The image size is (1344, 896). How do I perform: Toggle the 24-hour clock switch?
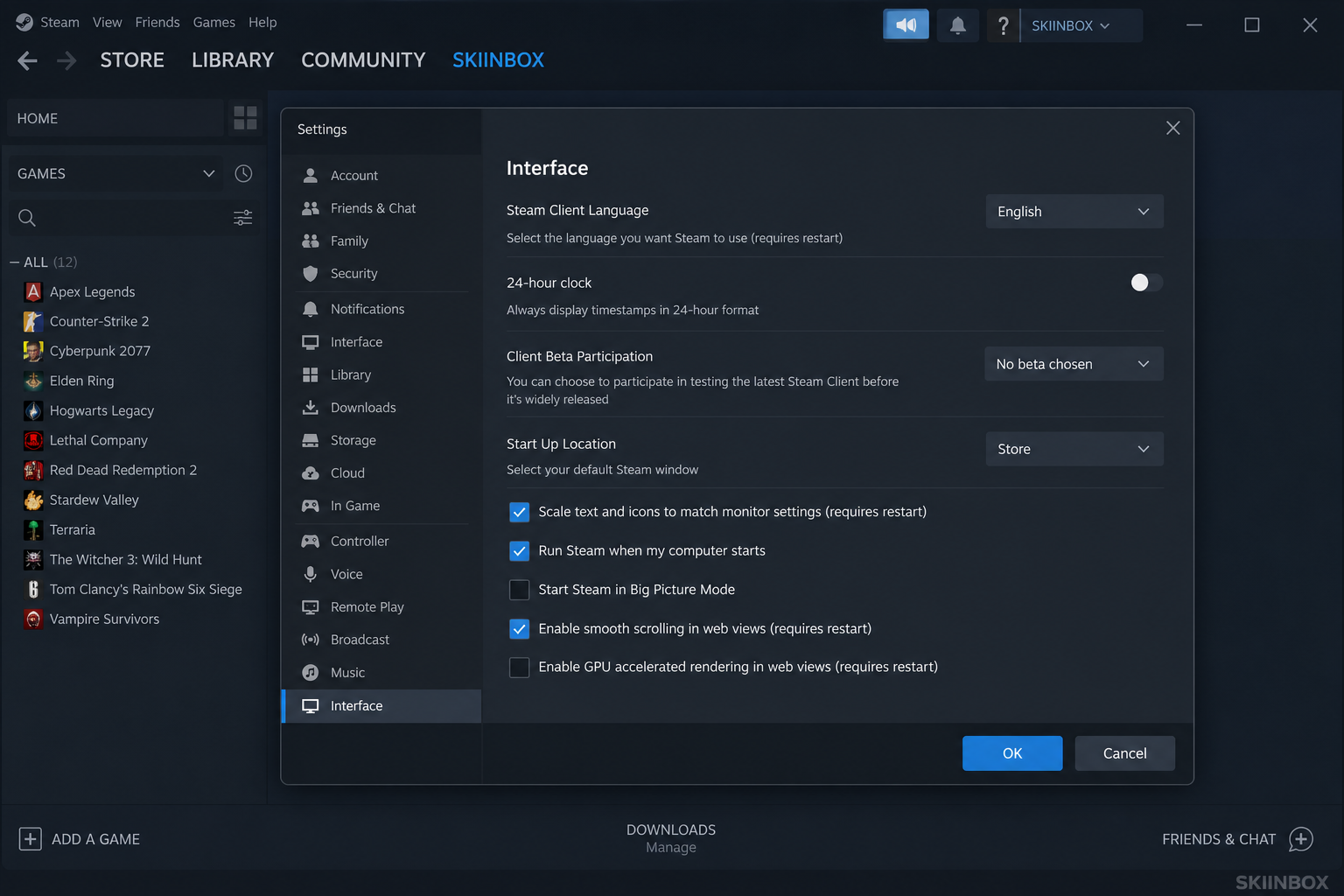[x=1146, y=283]
